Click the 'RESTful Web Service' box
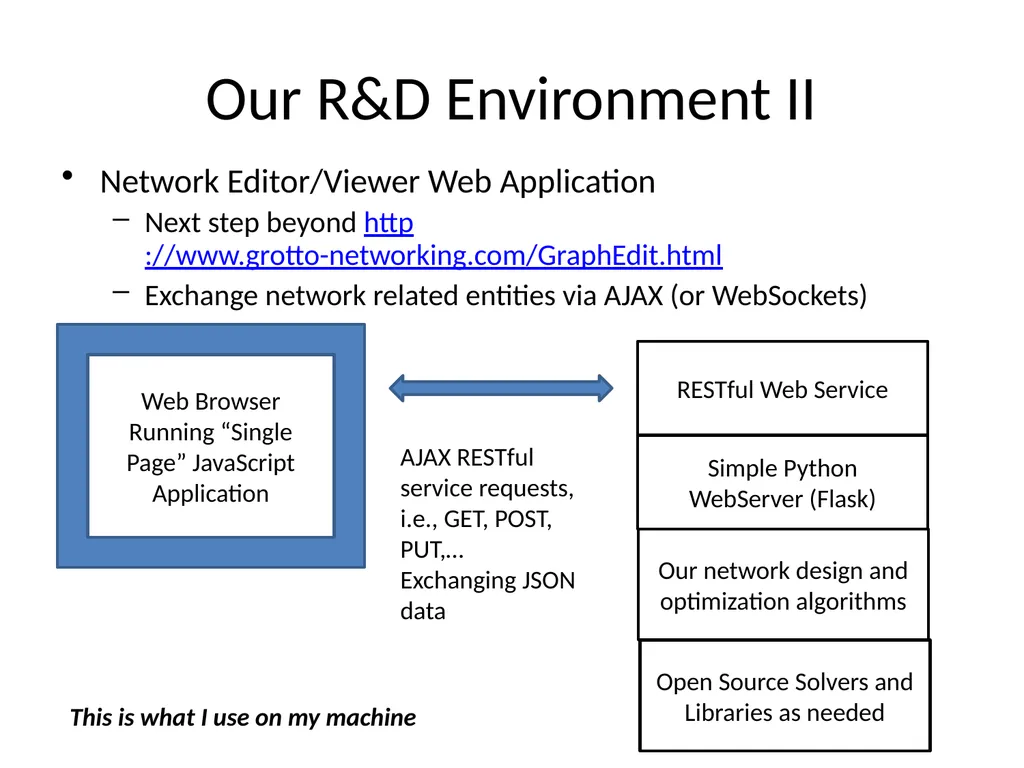1024x768 pixels. (x=782, y=388)
